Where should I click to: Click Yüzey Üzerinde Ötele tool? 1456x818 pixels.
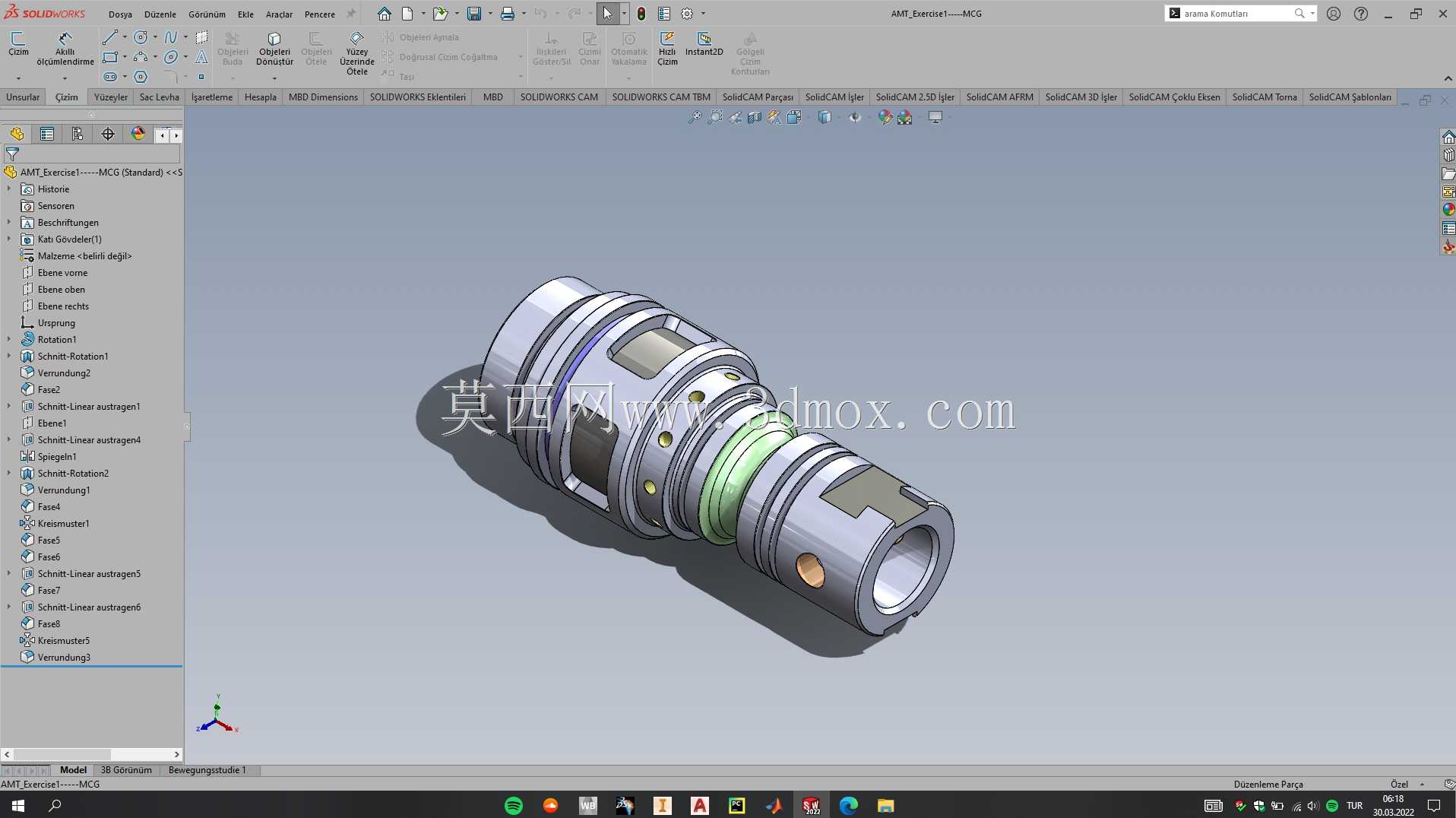356,53
